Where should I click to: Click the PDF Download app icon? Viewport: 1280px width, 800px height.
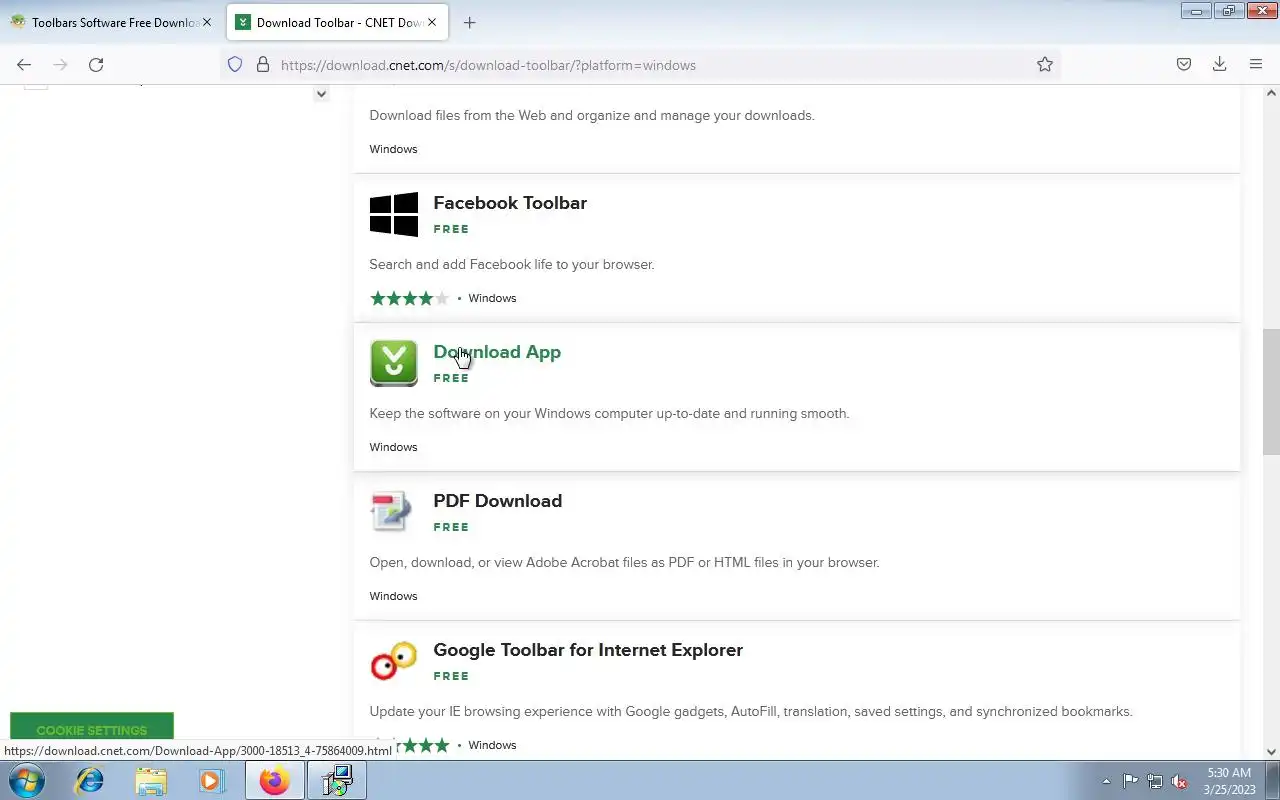[391, 511]
